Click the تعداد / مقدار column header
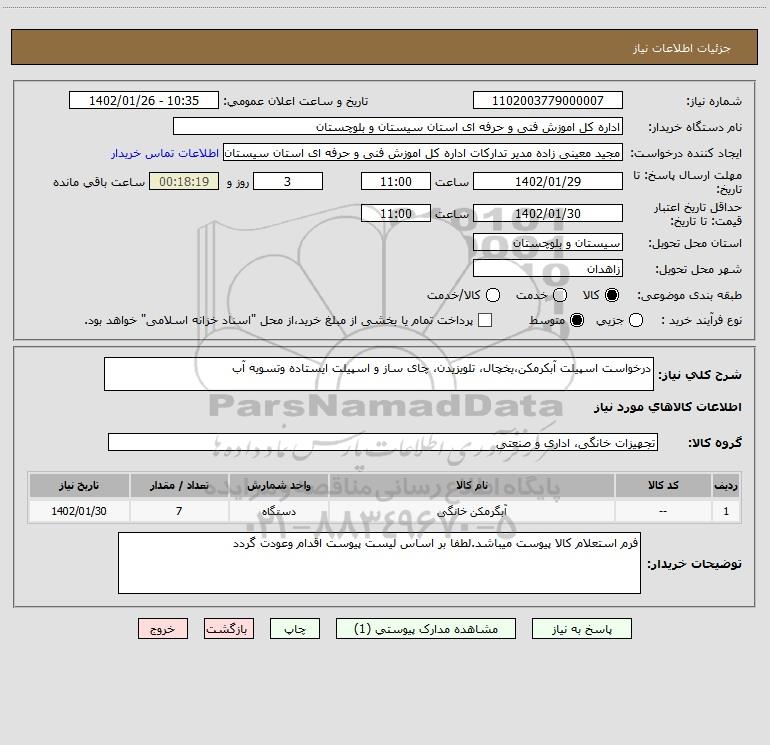Viewport: 770px width, 745px height. click(x=179, y=486)
